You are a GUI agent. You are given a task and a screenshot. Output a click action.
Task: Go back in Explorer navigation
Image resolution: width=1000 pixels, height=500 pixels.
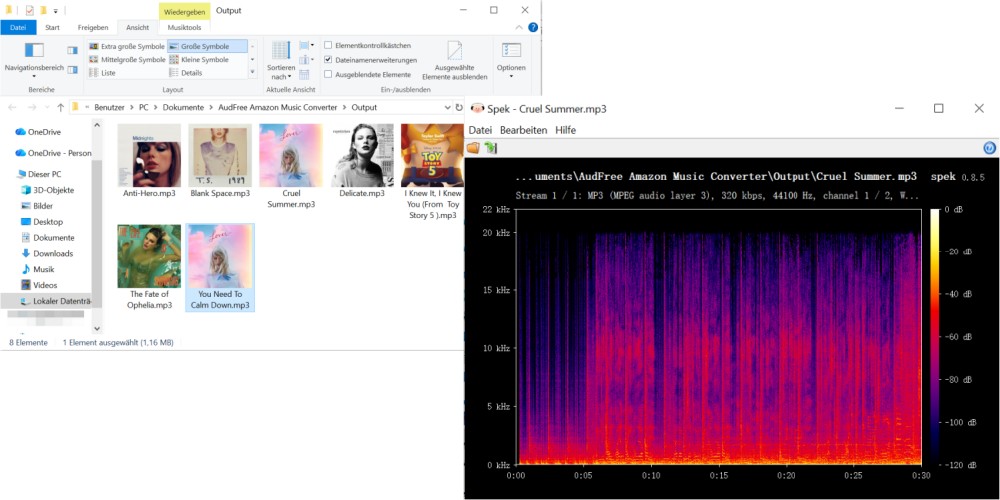[12, 107]
